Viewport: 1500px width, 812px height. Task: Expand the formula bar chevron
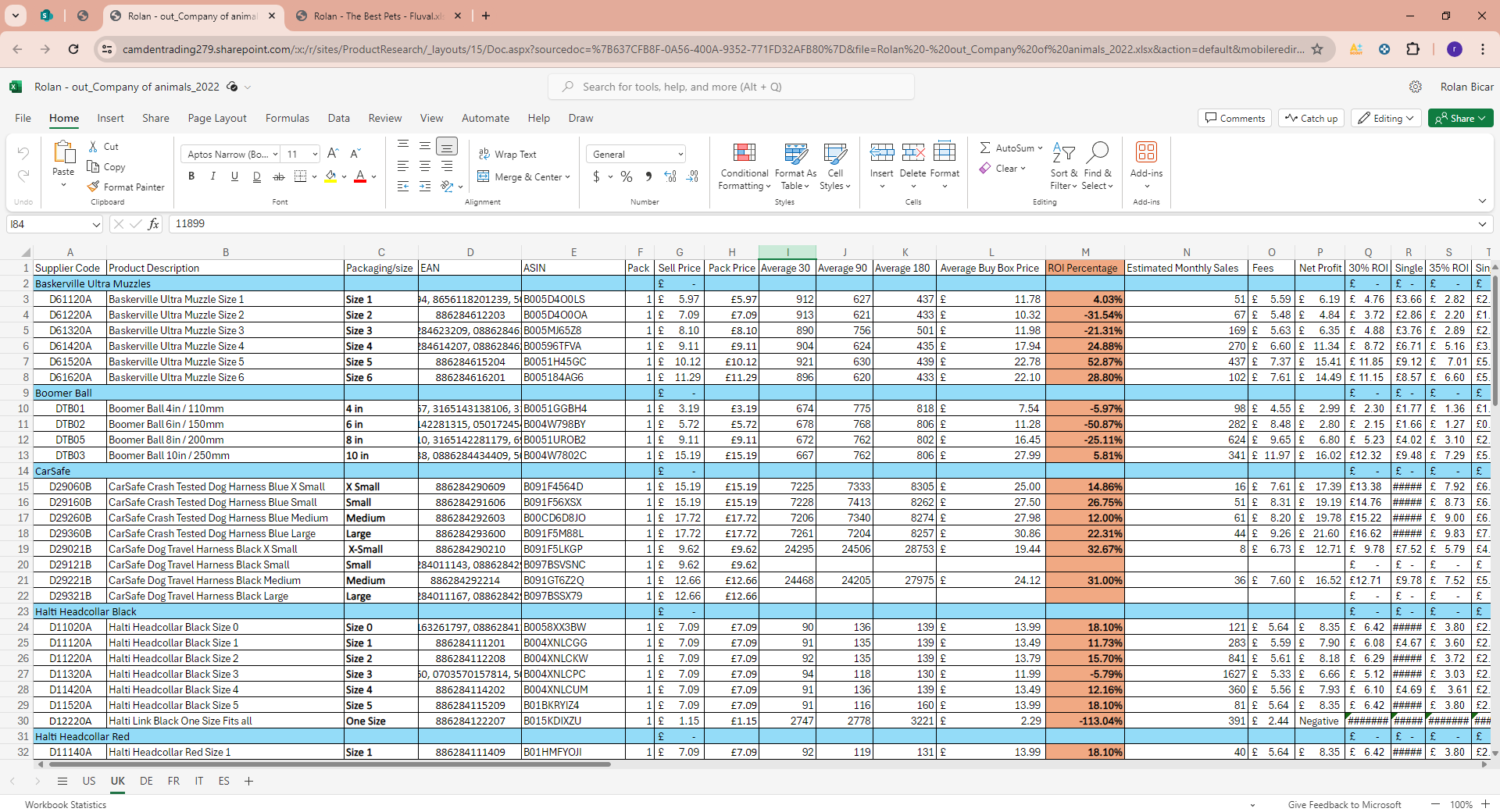[x=1482, y=224]
